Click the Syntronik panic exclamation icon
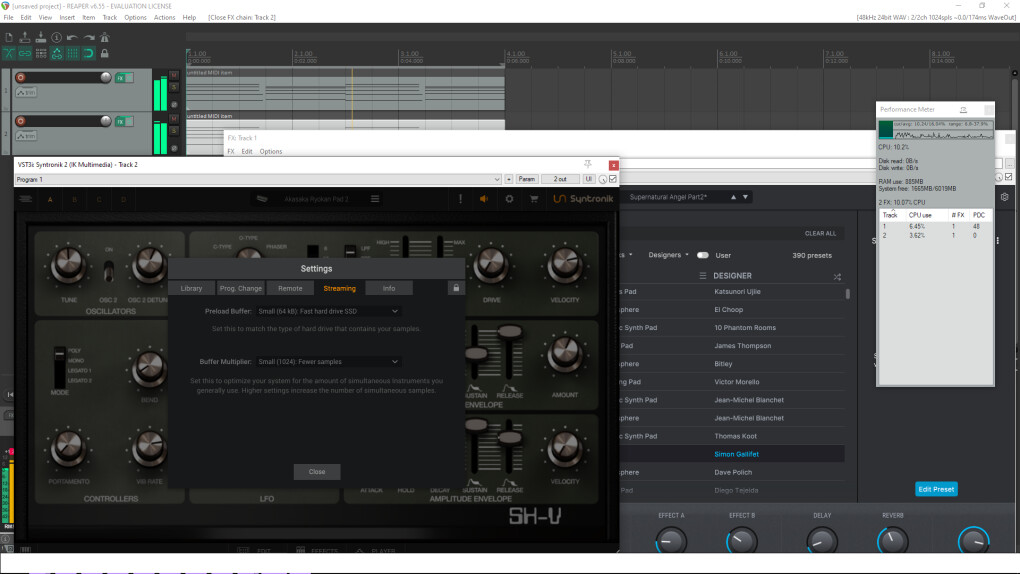Screen dimensions: 1020x574 point(461,199)
